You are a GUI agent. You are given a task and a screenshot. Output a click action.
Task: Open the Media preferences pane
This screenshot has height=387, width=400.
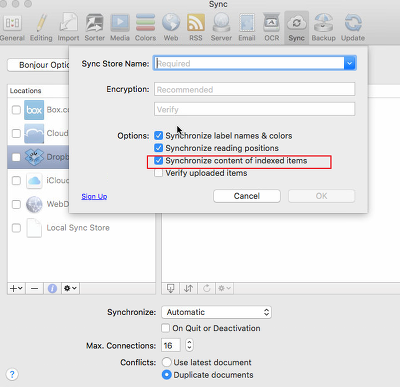(x=120, y=28)
